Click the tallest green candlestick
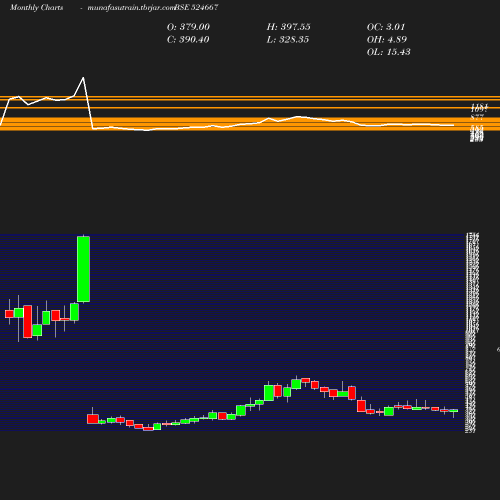 [x=83, y=269]
